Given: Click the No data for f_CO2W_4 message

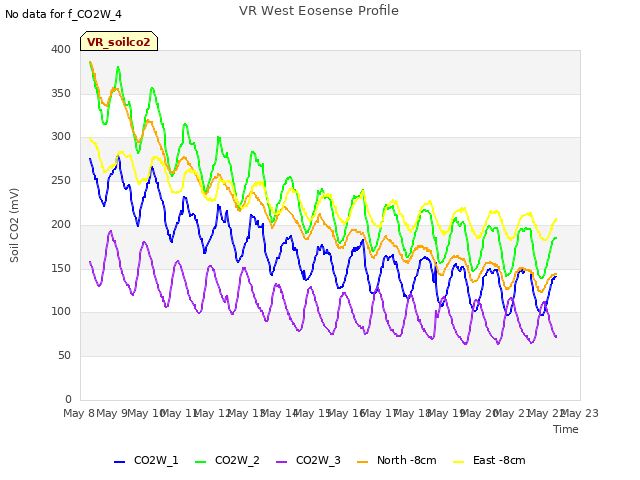Looking at the screenshot, I should point(63,14).
